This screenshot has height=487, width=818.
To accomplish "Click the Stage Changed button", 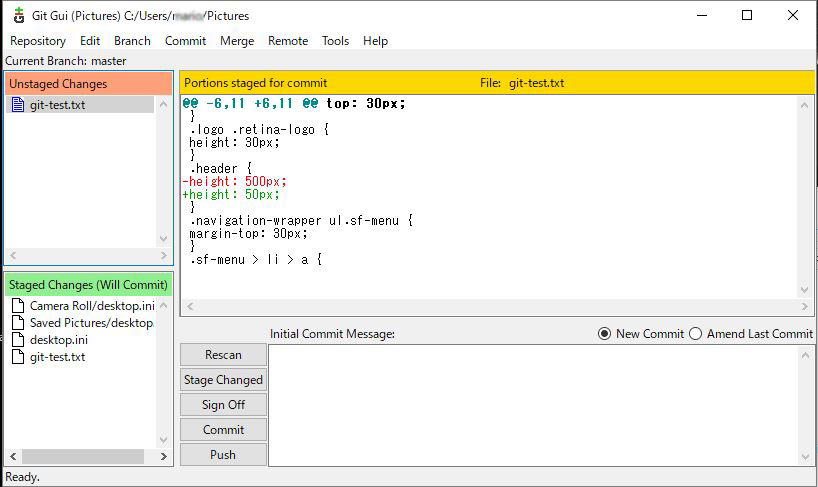I will [x=223, y=380].
